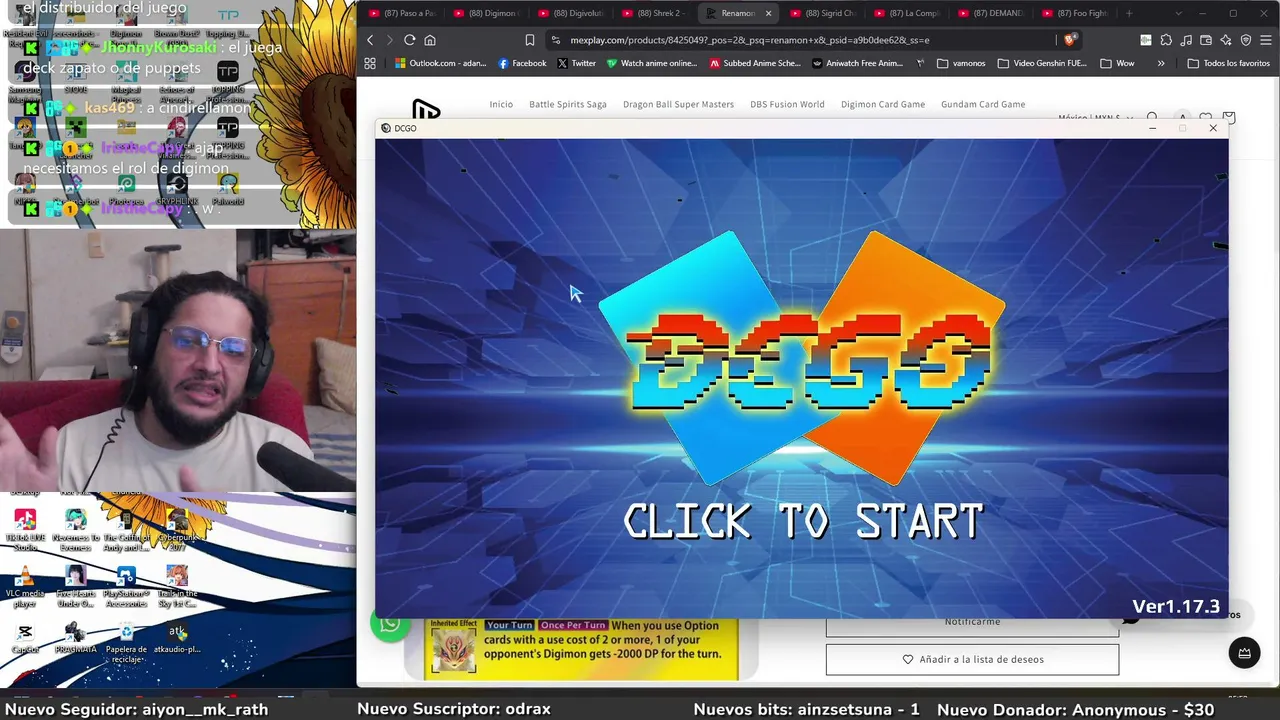The width and height of the screenshot is (1280, 720).
Task: Close the DCGO game window
Action: 1213,128
